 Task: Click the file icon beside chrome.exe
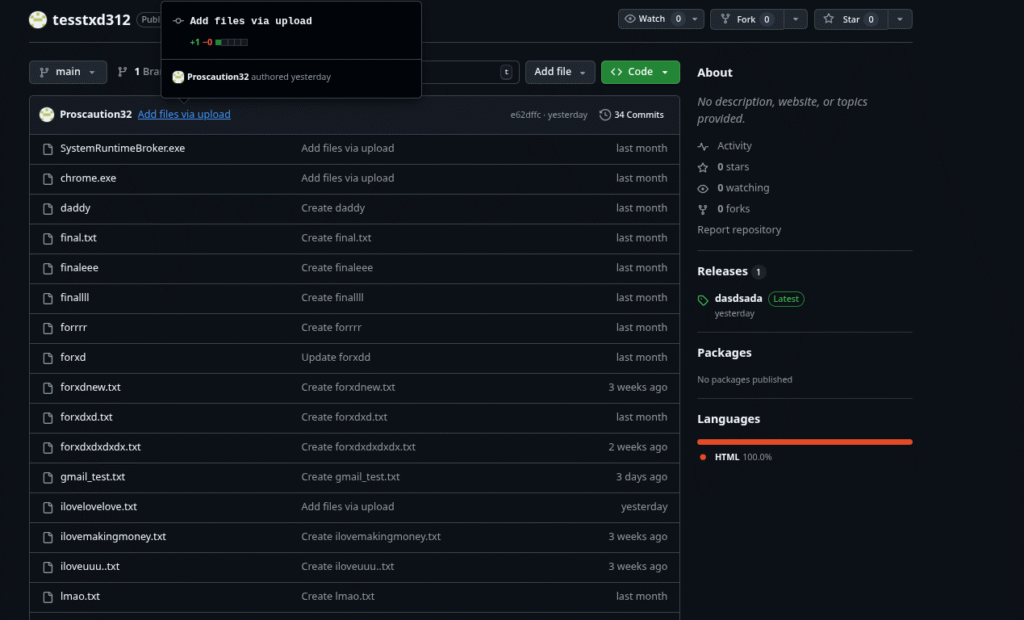[47, 178]
